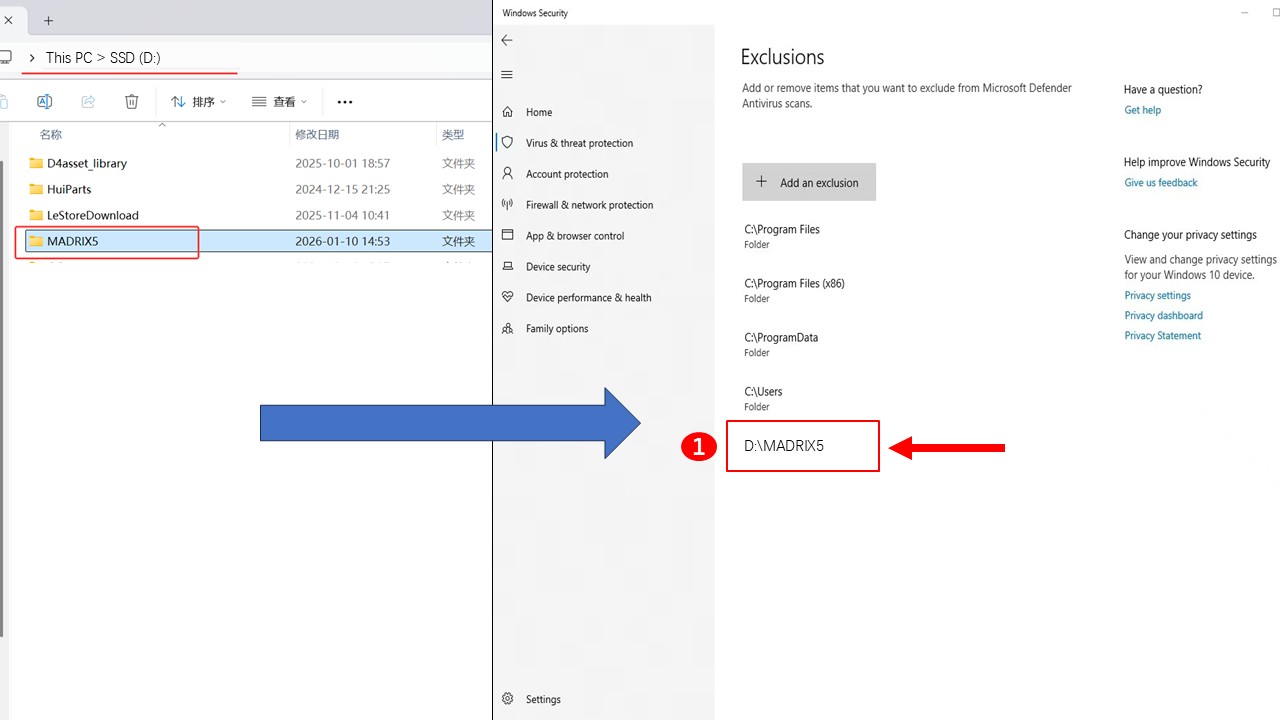Click the back arrow in Windows Security
This screenshot has height=720, width=1280.
507,41
